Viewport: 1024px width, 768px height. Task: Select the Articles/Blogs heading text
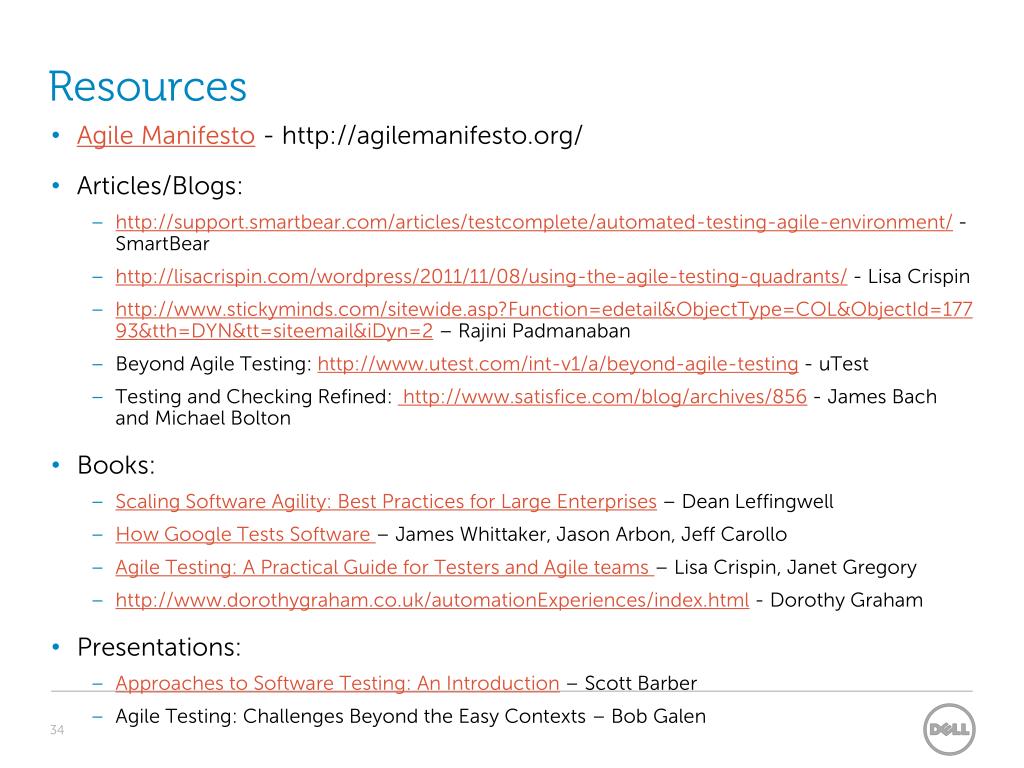pos(160,186)
